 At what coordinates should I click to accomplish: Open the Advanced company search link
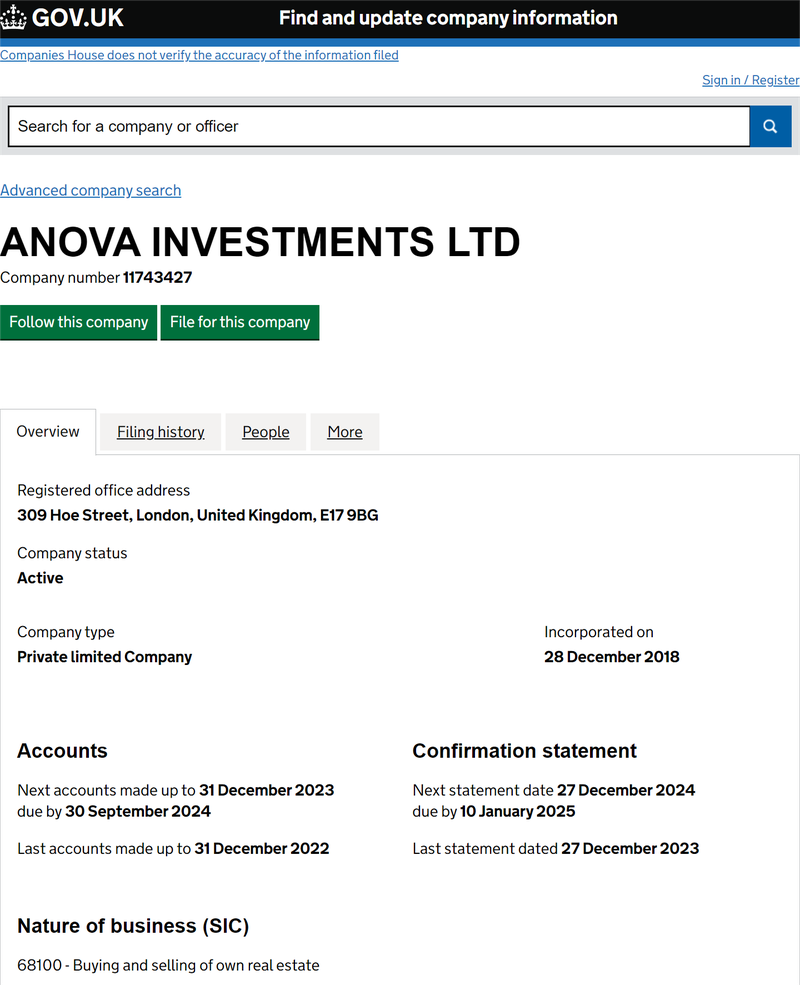pyautogui.click(x=91, y=190)
